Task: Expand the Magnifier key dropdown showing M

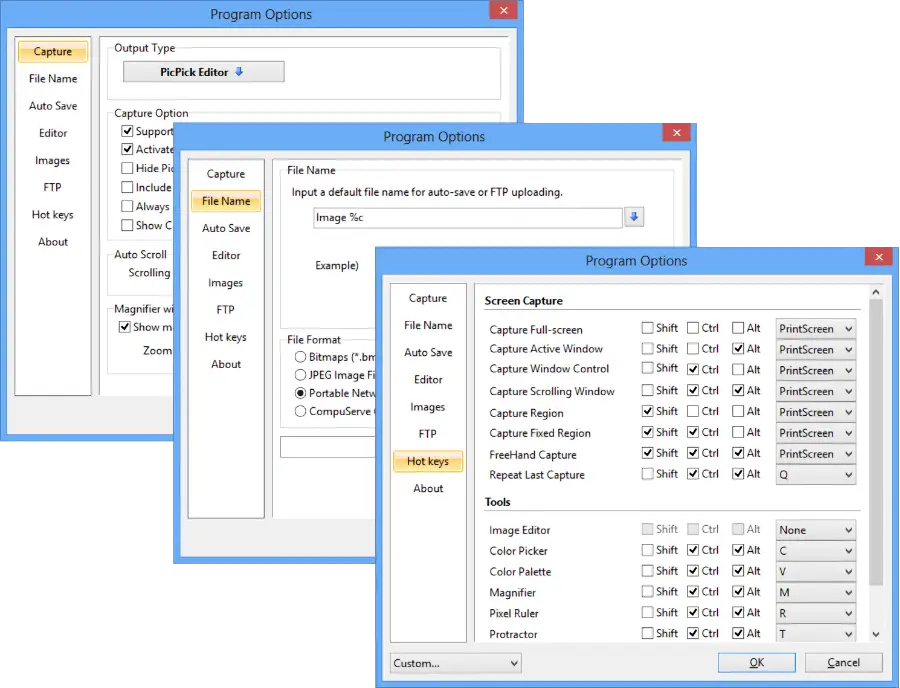Action: click(x=816, y=593)
